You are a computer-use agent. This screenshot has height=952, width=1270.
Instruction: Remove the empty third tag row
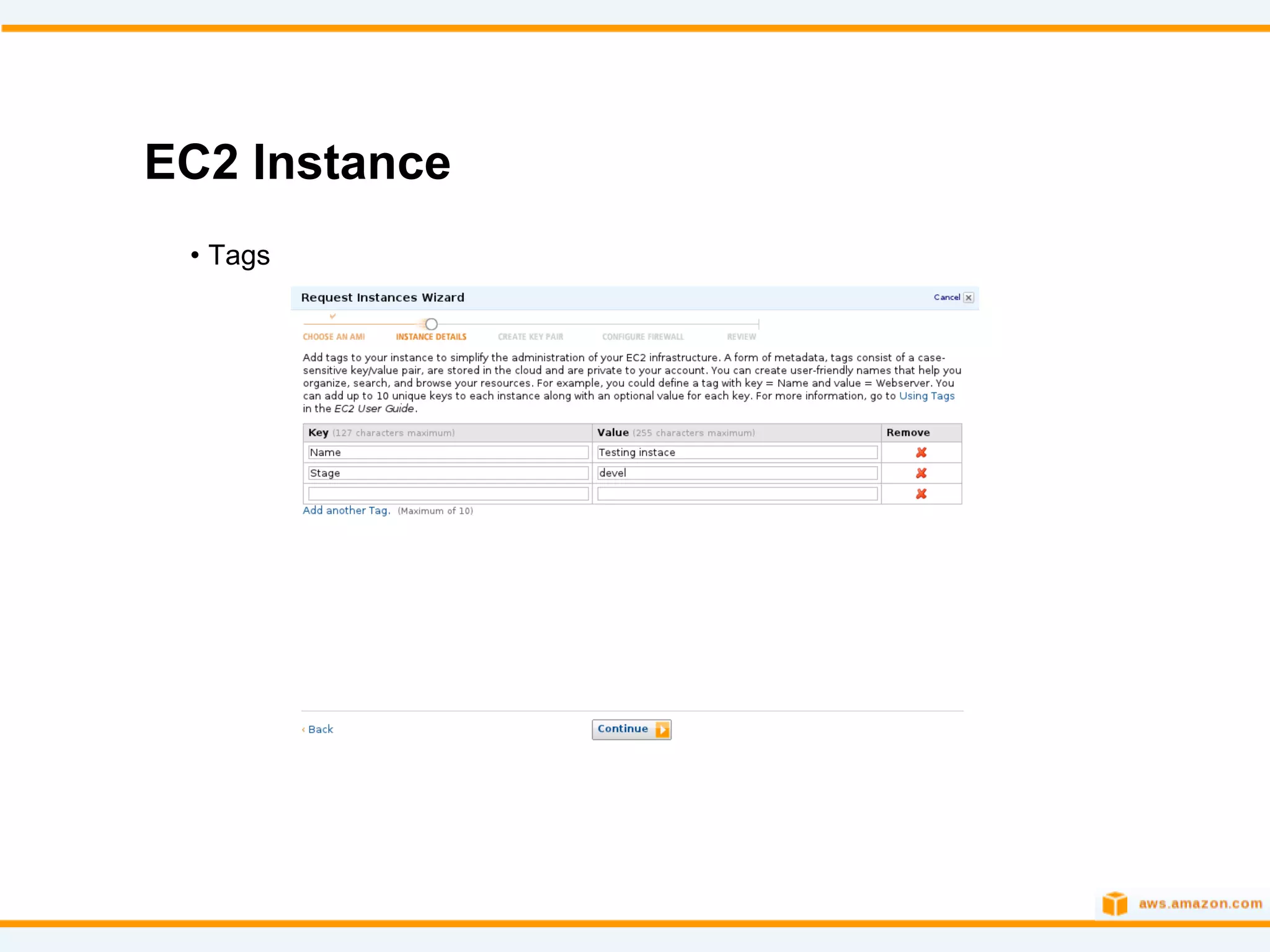[x=921, y=494]
